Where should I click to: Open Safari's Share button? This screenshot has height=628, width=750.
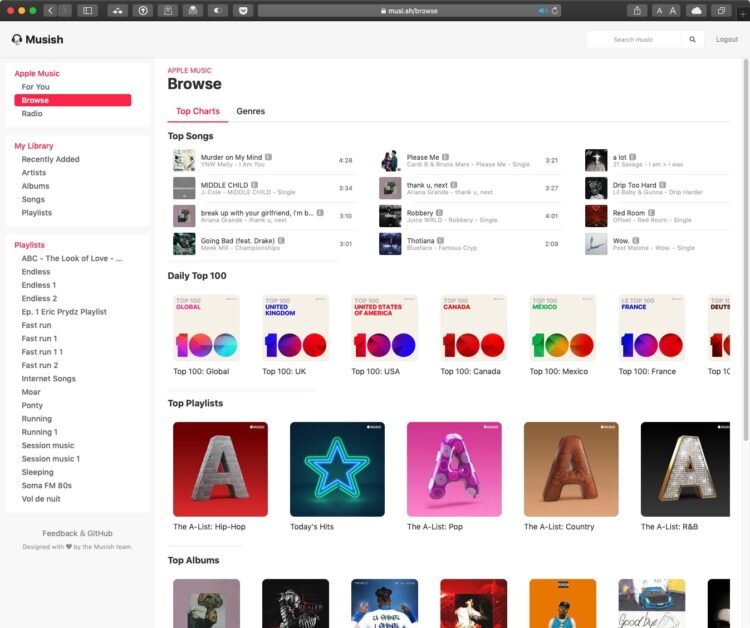[637, 11]
